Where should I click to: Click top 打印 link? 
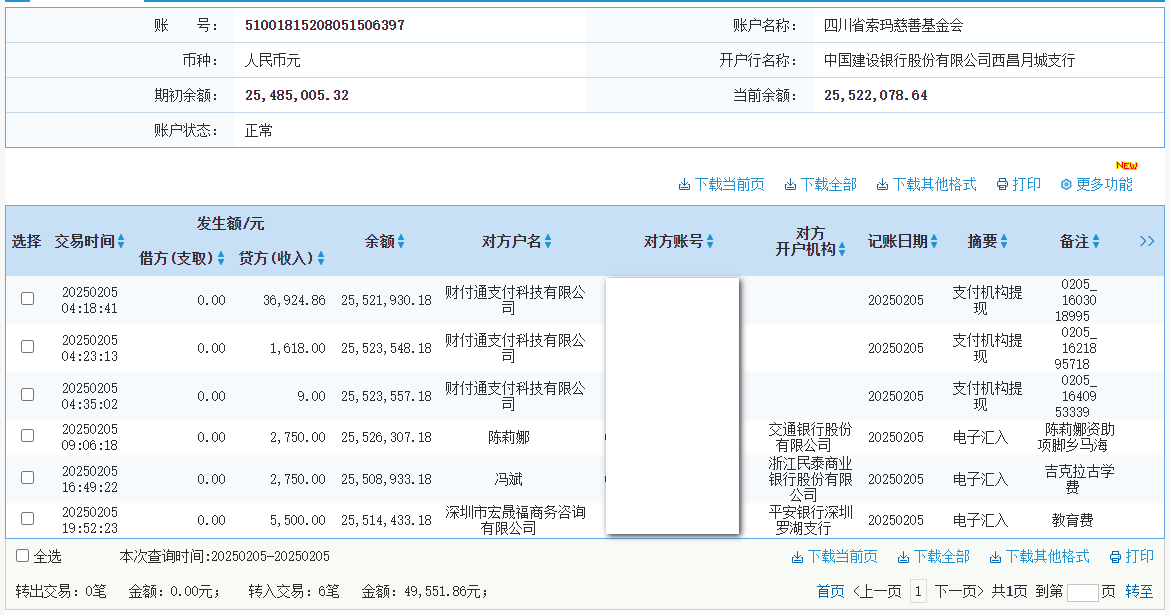click(1026, 184)
